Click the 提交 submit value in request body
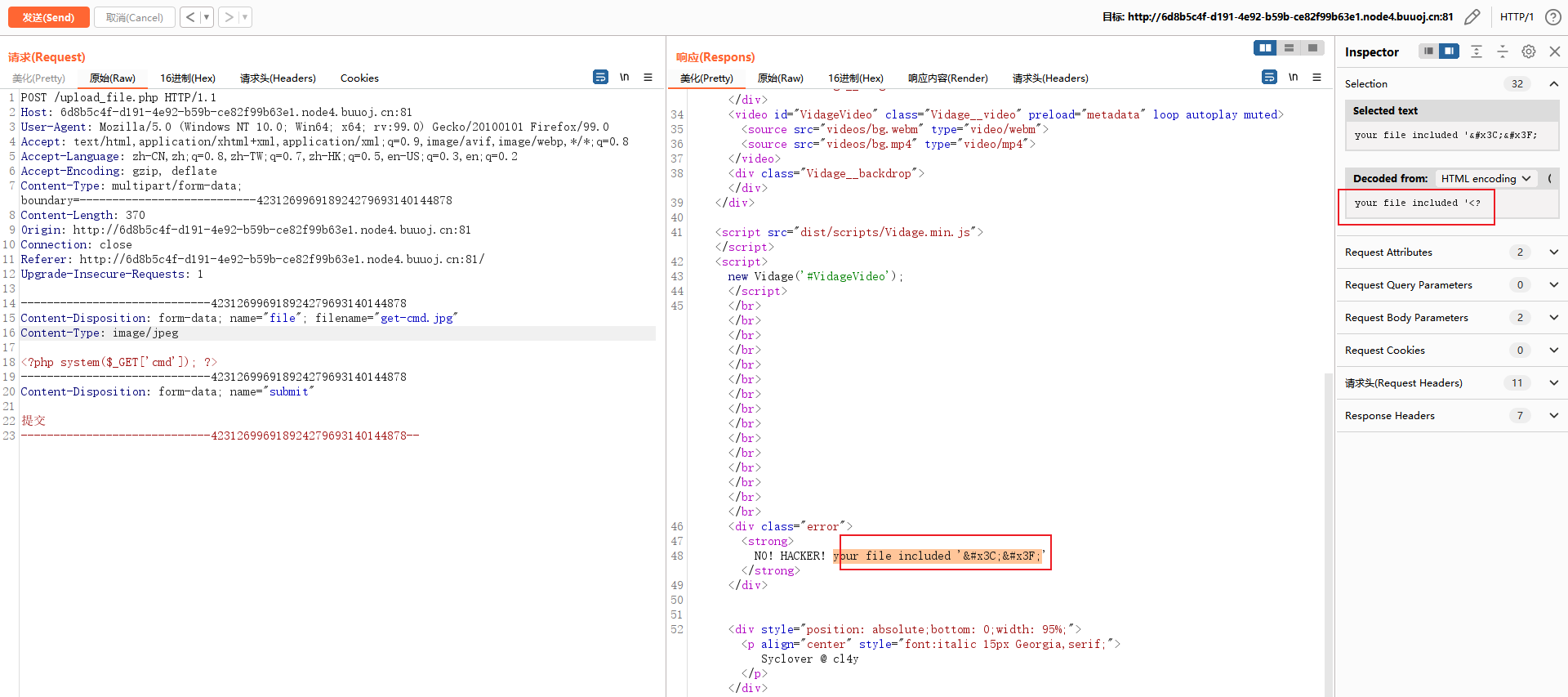This screenshot has height=697, width=1568. [33, 421]
